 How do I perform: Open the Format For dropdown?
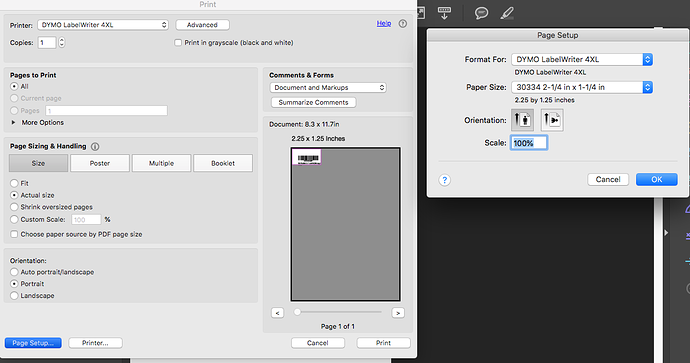[x=582, y=59]
